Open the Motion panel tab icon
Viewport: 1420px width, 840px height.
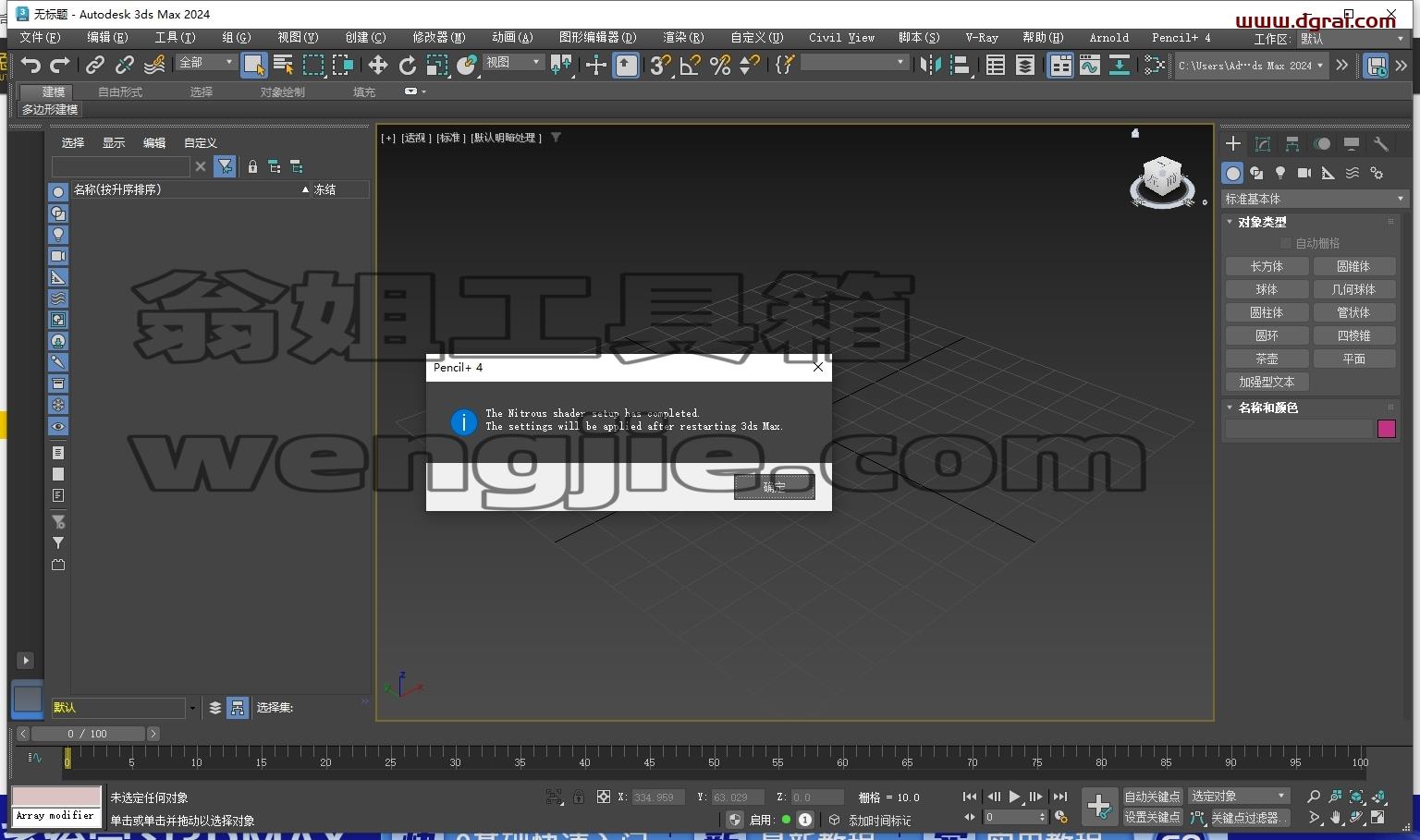tap(1322, 144)
